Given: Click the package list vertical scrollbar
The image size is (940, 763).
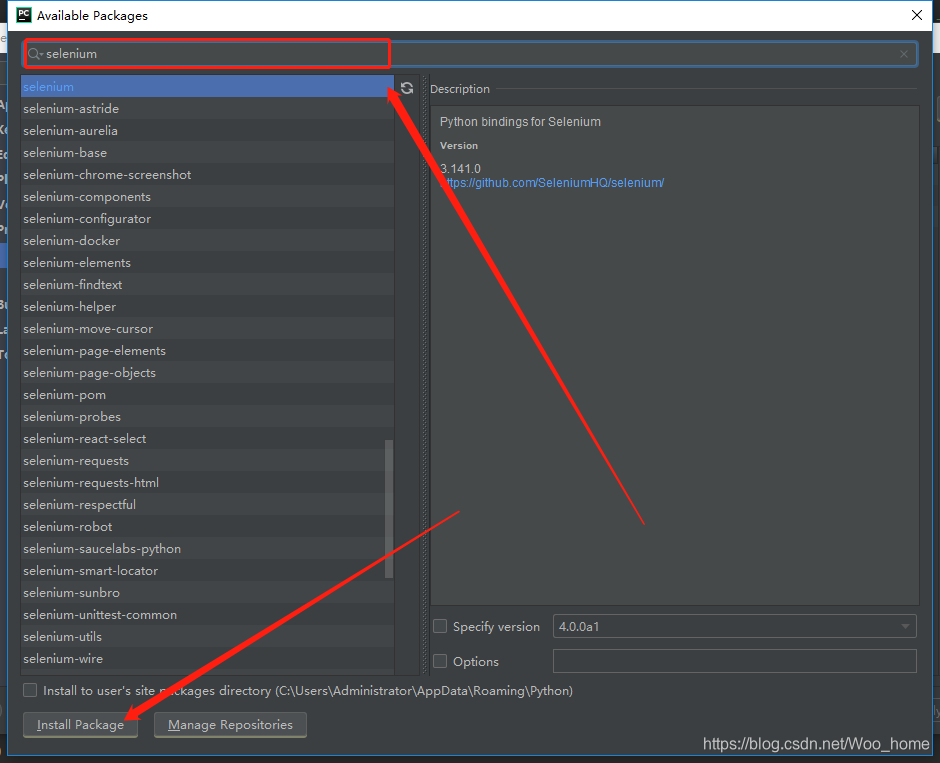Looking at the screenshot, I should [x=389, y=509].
